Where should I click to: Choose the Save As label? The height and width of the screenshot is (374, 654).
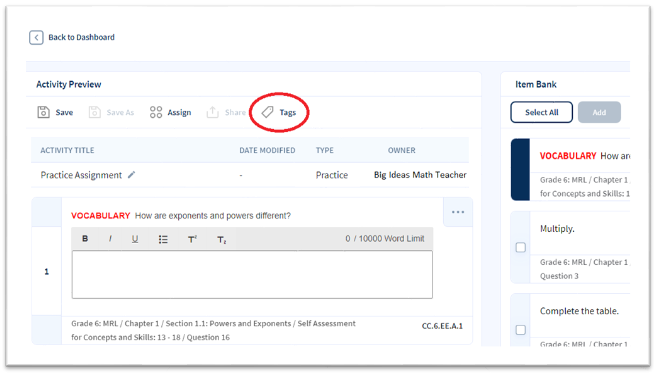point(120,113)
